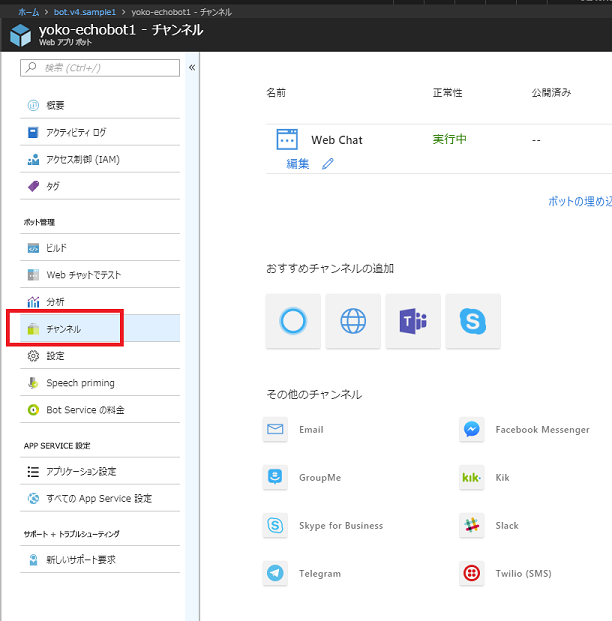The image size is (612, 621).
Task: Click the 名前 column header
Action: point(276,93)
